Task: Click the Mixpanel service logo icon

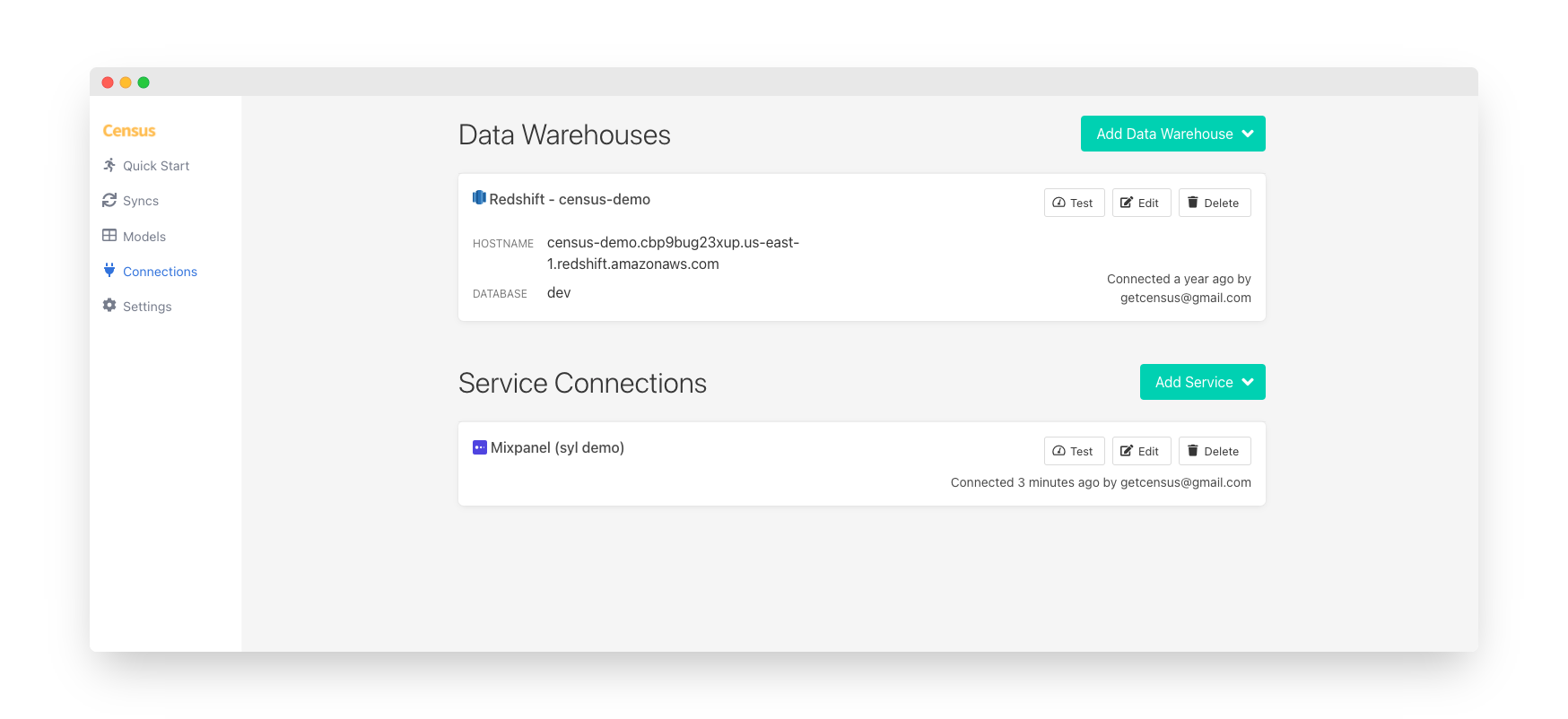Action: [480, 447]
